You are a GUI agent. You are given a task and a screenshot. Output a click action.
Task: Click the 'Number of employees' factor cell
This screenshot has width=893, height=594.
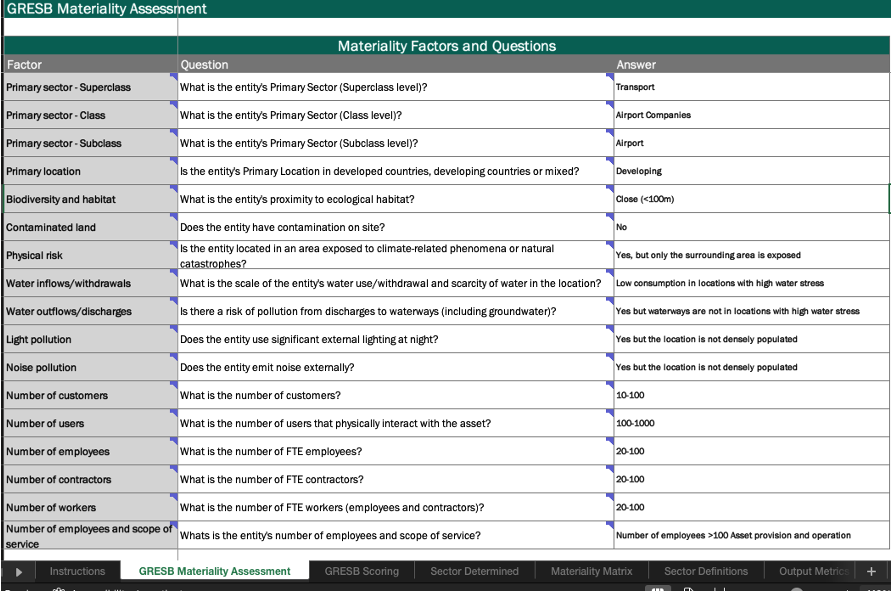[x=91, y=451]
